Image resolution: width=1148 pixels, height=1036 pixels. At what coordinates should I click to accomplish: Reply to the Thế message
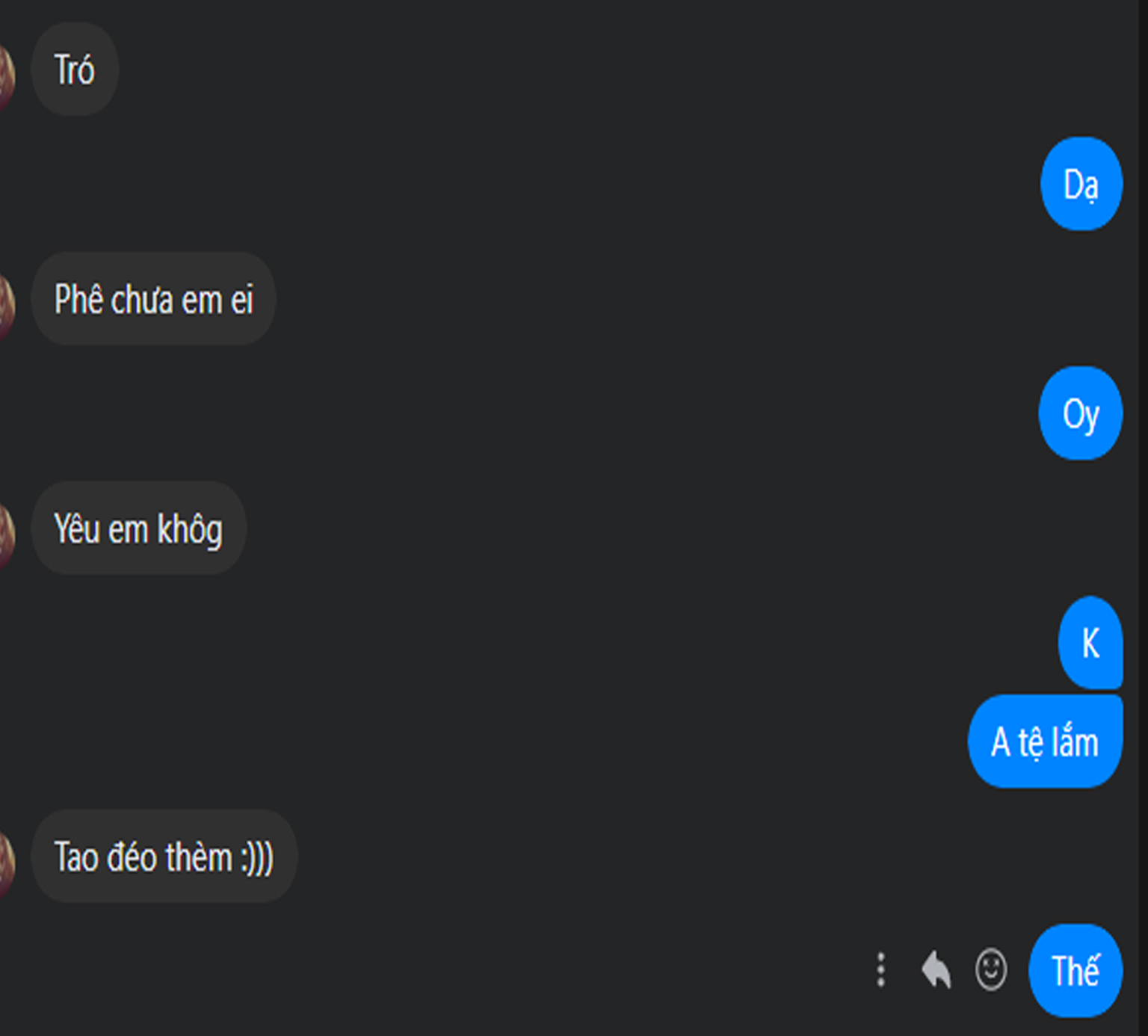[936, 969]
